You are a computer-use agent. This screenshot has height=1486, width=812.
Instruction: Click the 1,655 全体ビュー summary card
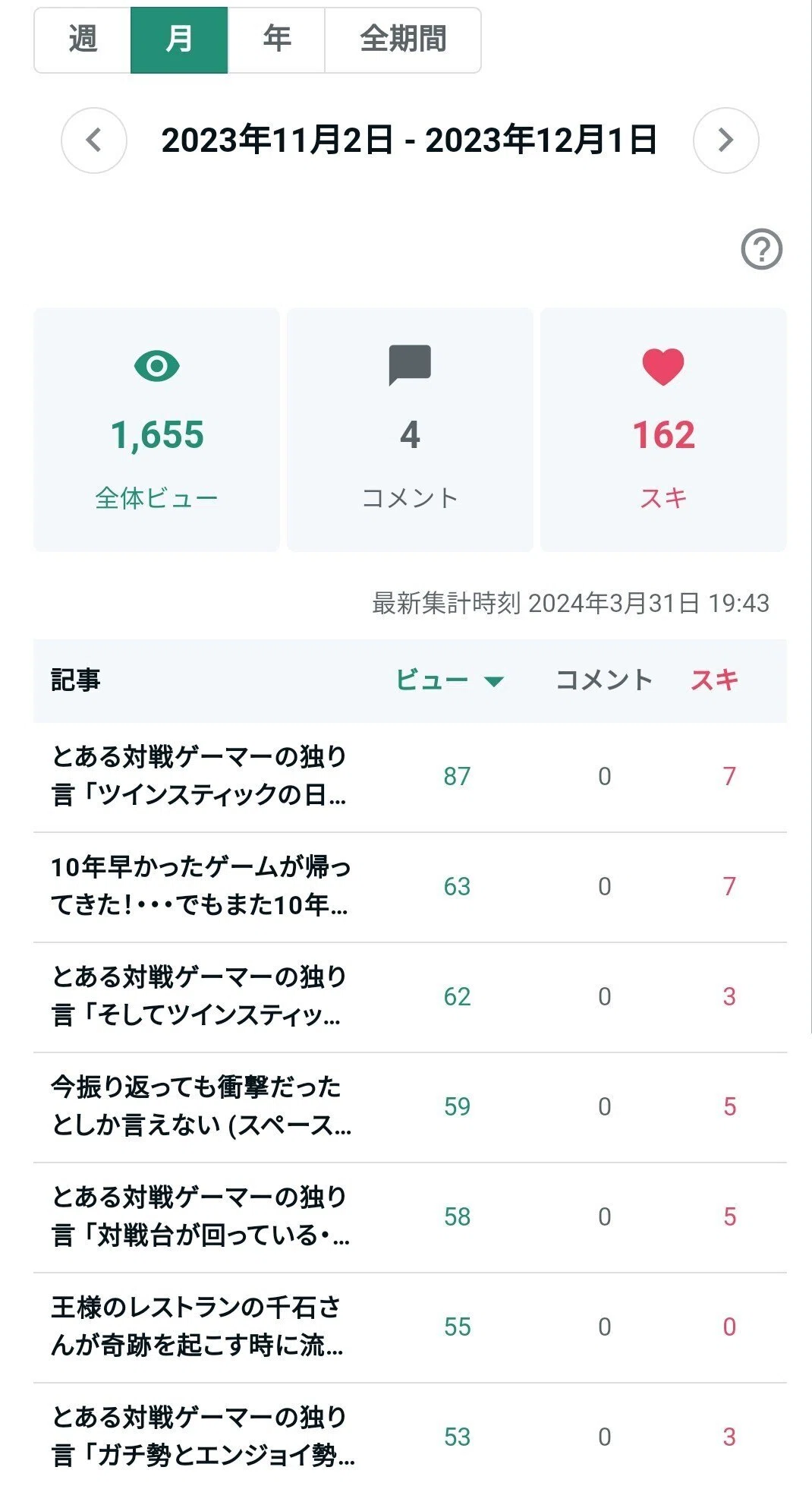pos(156,430)
